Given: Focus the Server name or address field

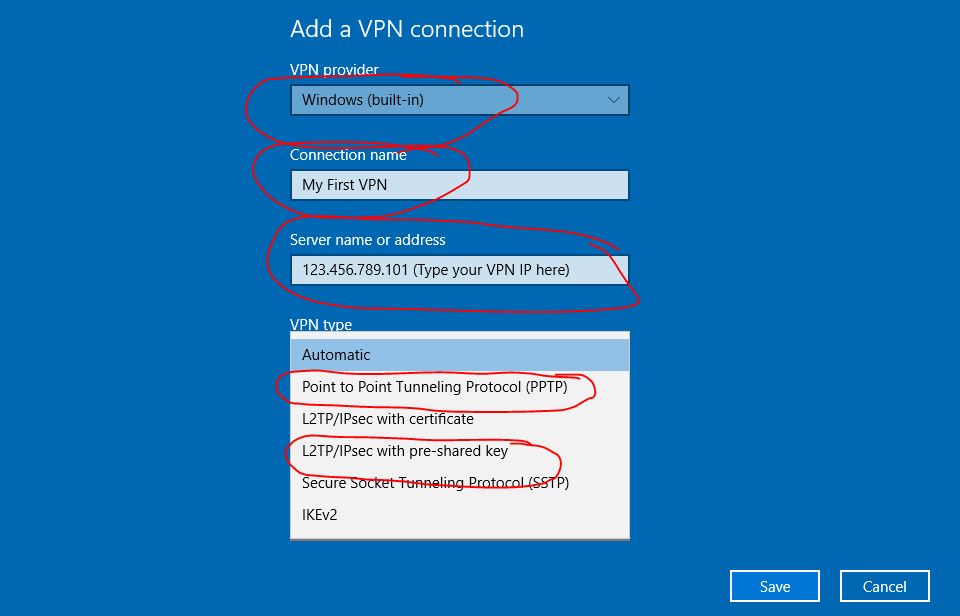Looking at the screenshot, I should coord(460,270).
